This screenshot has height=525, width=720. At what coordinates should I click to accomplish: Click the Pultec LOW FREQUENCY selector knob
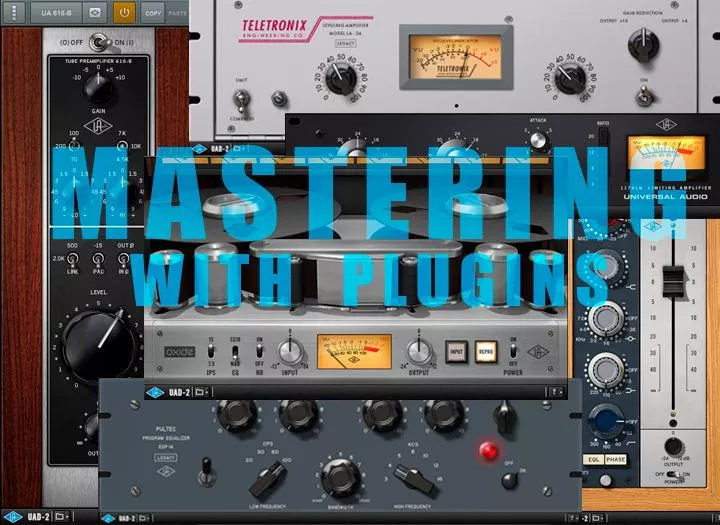click(x=269, y=480)
